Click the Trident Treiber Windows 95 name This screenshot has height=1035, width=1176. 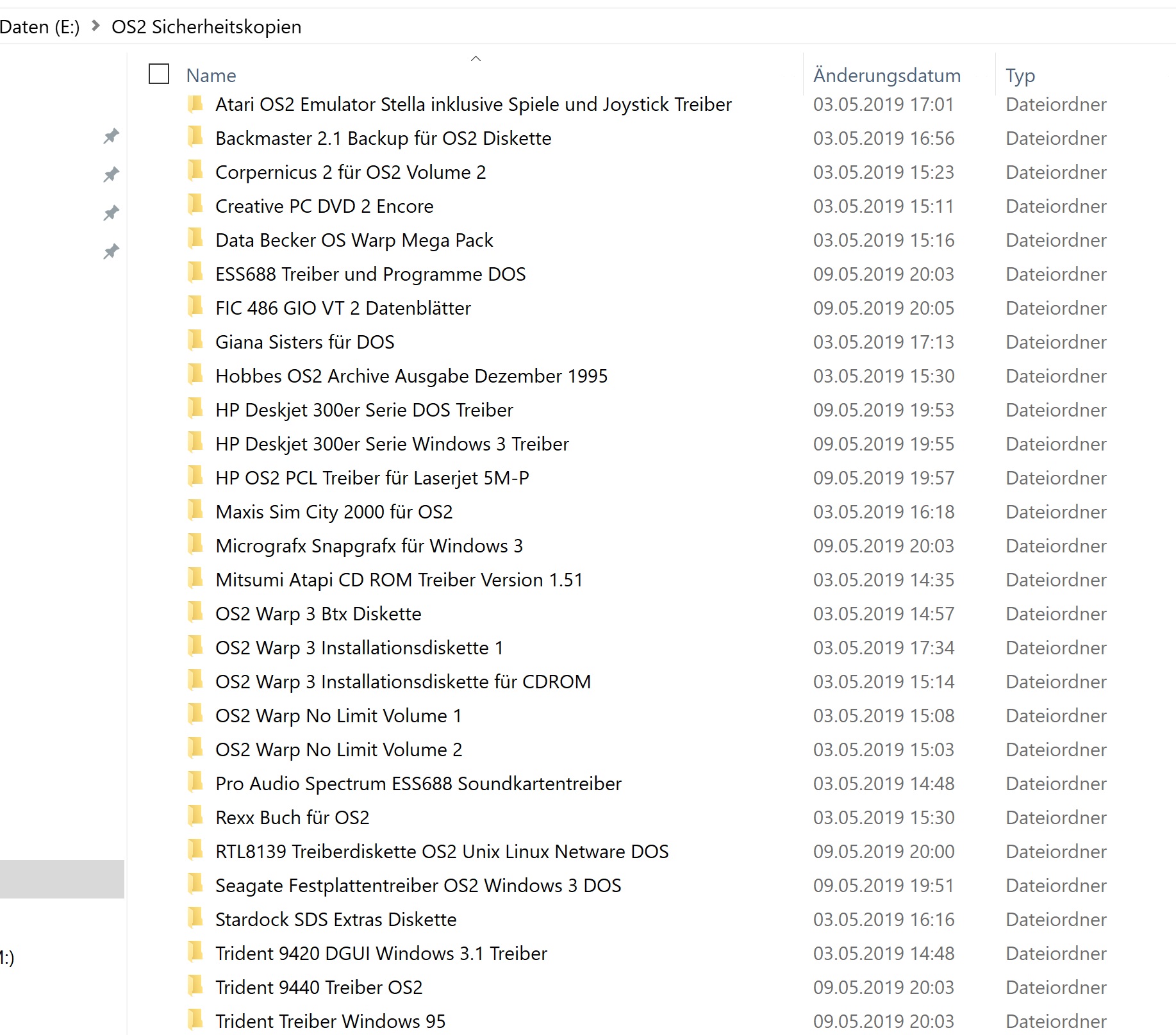(331, 1021)
